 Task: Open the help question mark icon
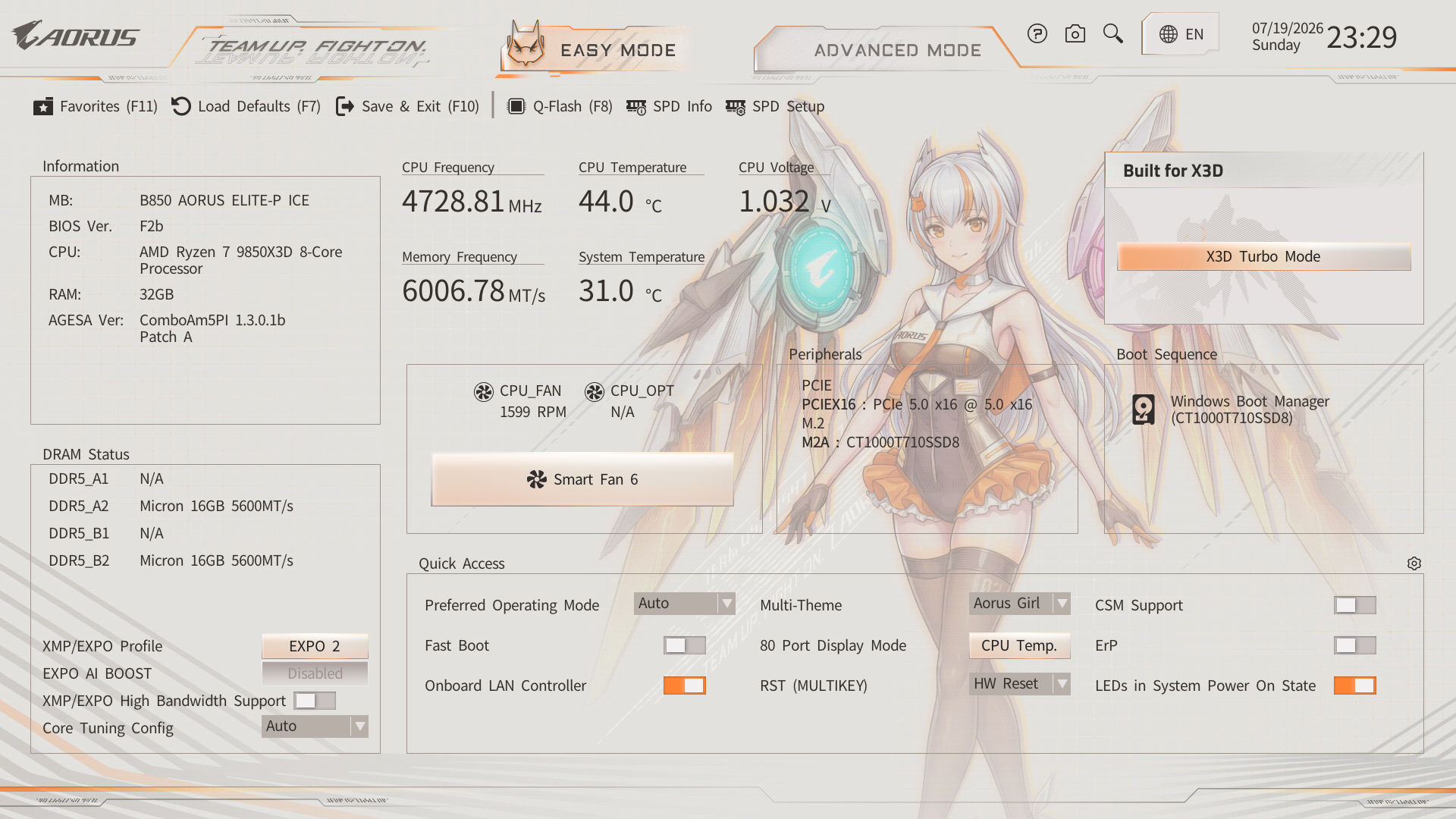point(1037,33)
